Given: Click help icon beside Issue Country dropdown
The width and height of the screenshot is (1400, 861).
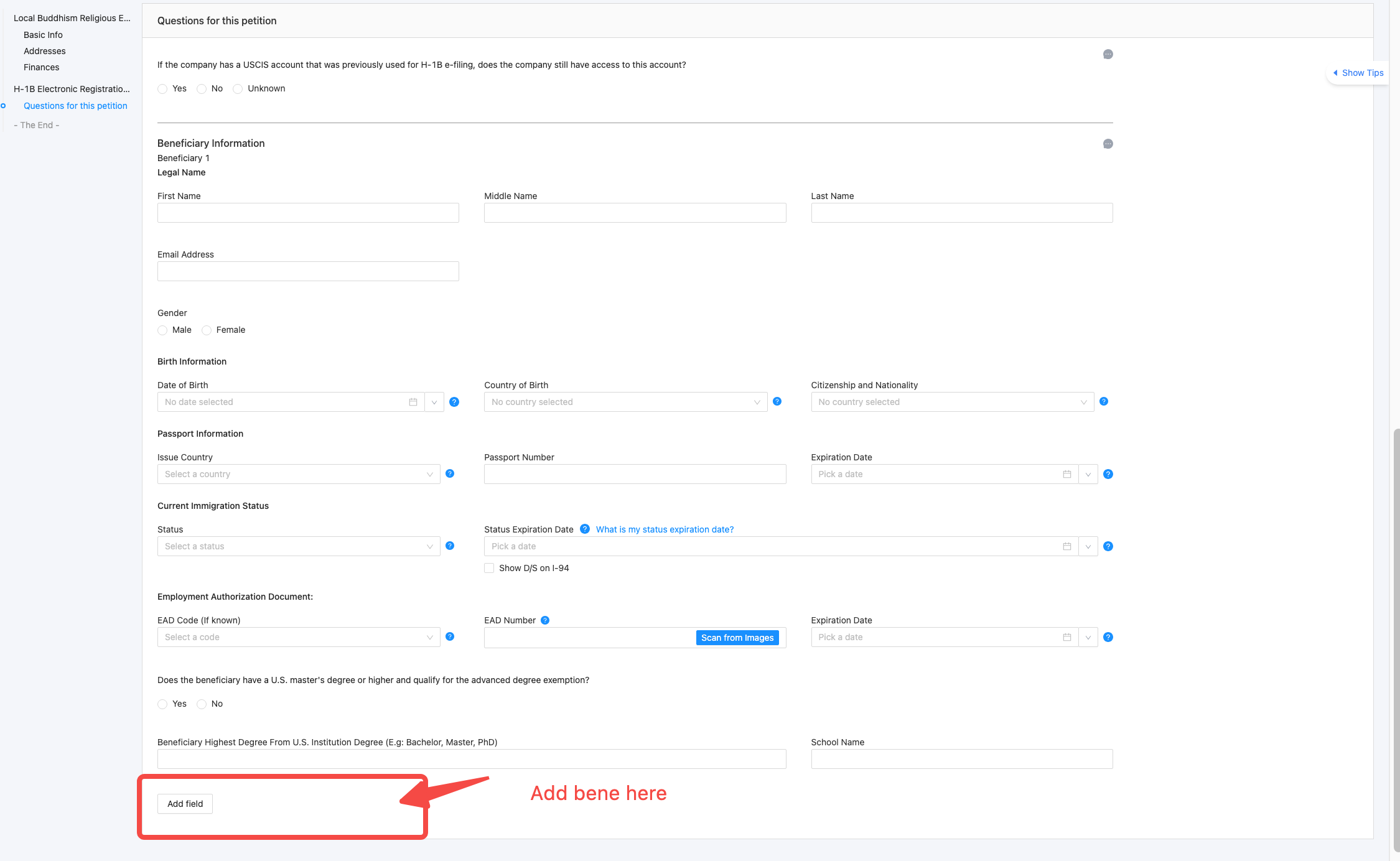Looking at the screenshot, I should point(450,474).
